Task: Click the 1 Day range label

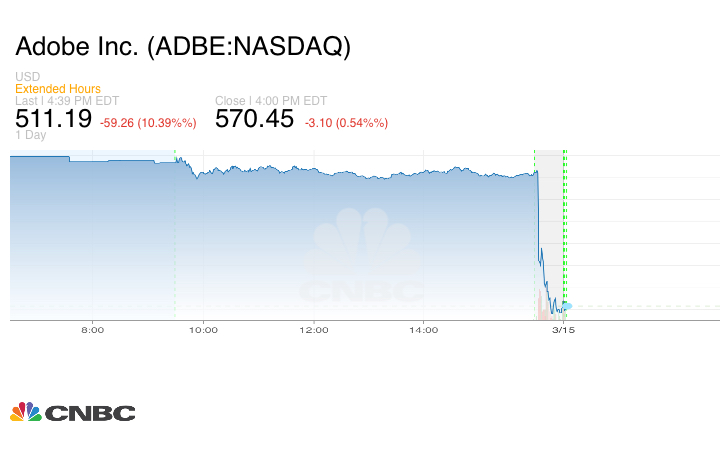Action: [x=32, y=135]
